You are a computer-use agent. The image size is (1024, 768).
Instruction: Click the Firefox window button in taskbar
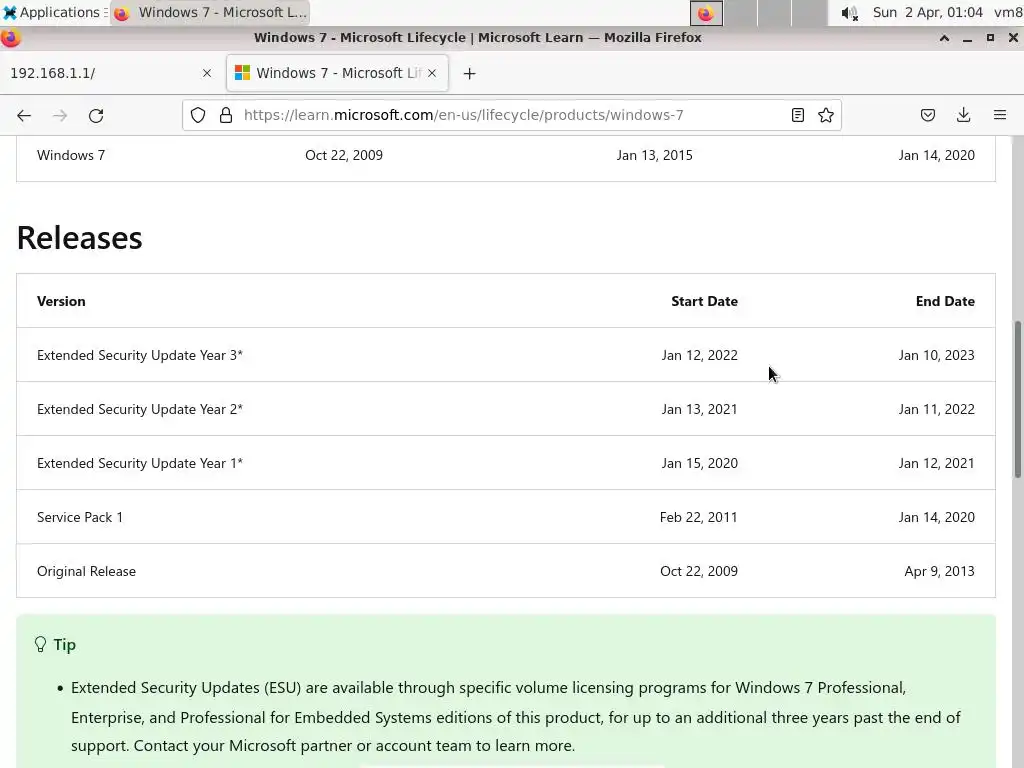click(210, 12)
